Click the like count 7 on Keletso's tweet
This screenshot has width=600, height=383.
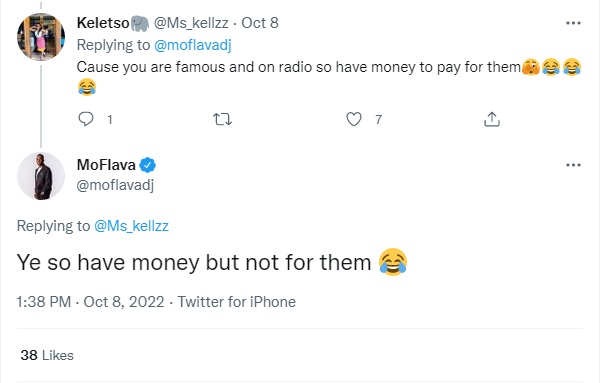(378, 120)
